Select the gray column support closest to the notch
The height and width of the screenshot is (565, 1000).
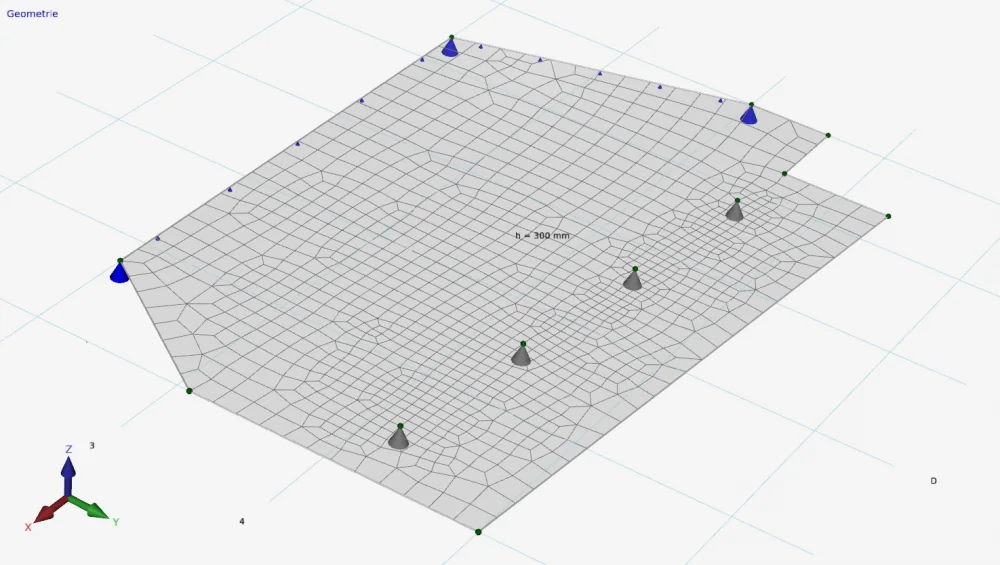click(735, 211)
